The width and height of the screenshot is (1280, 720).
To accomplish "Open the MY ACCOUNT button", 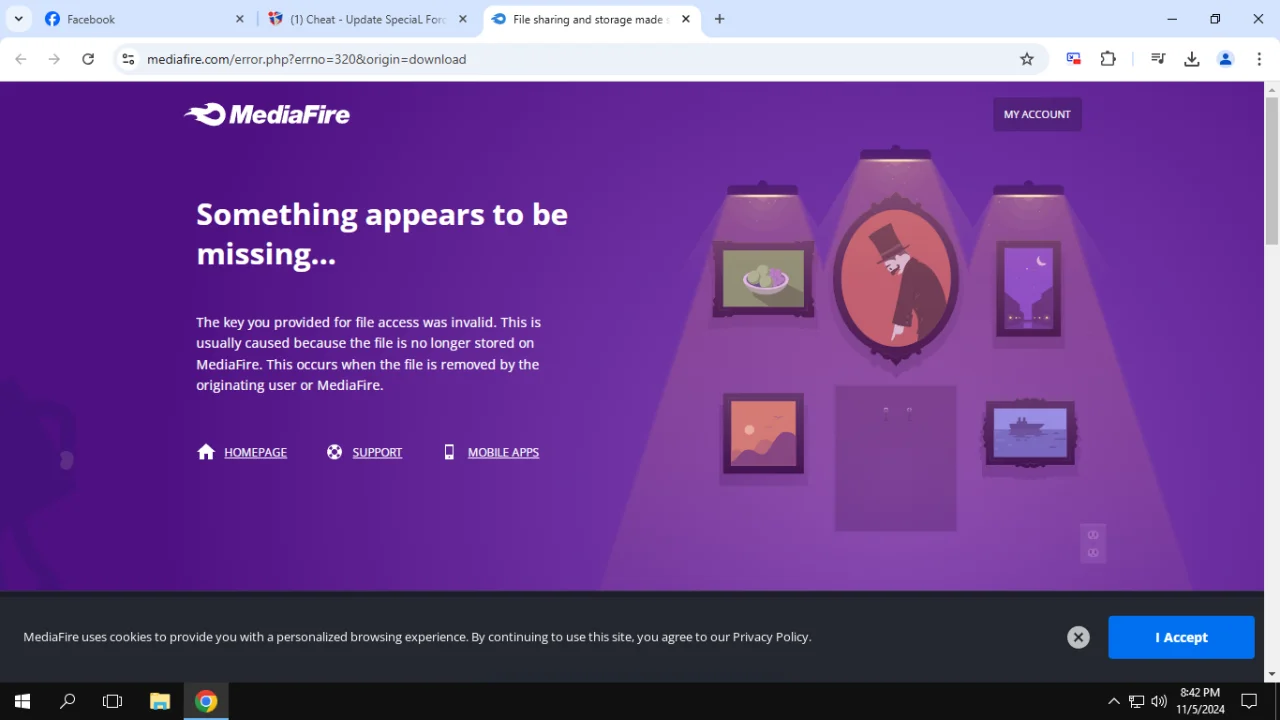I will coord(1037,114).
